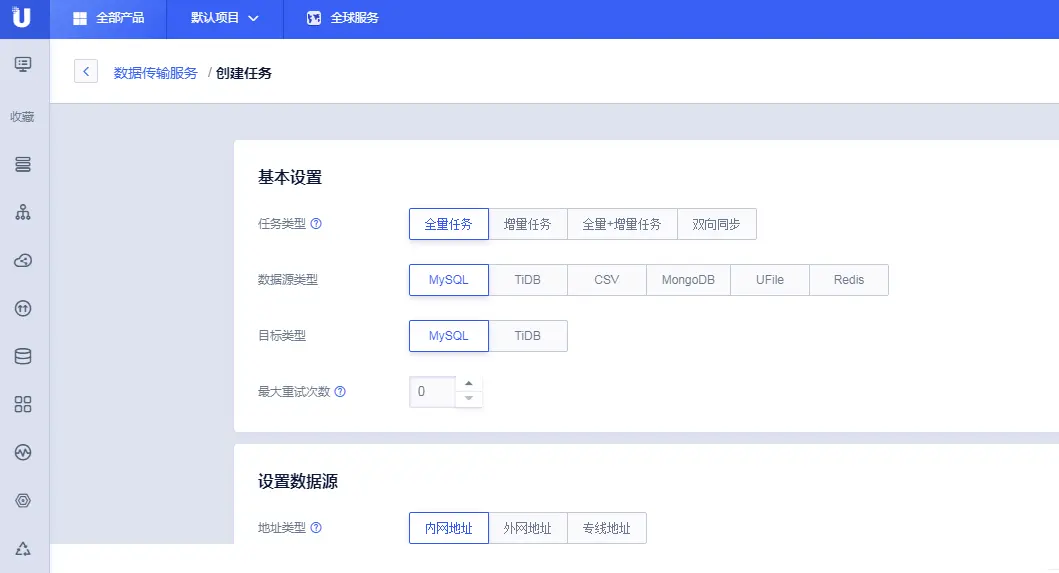Click the 收藏 sidebar label
This screenshot has height=573, width=1059.
point(22,116)
